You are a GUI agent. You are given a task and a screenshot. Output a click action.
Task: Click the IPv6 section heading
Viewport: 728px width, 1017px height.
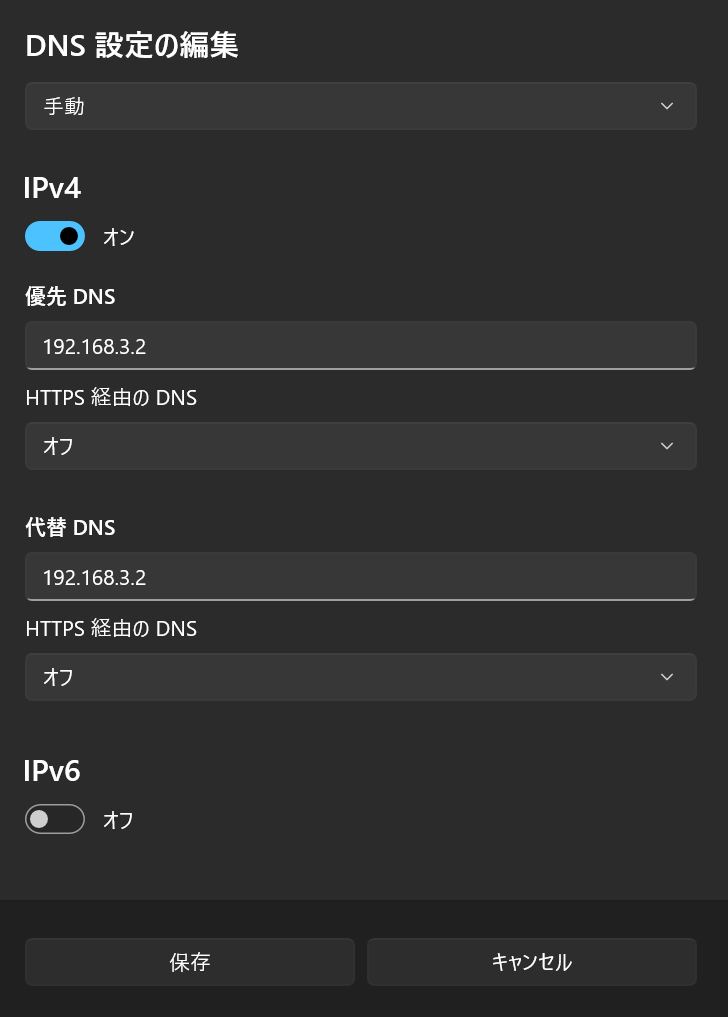coord(52,770)
